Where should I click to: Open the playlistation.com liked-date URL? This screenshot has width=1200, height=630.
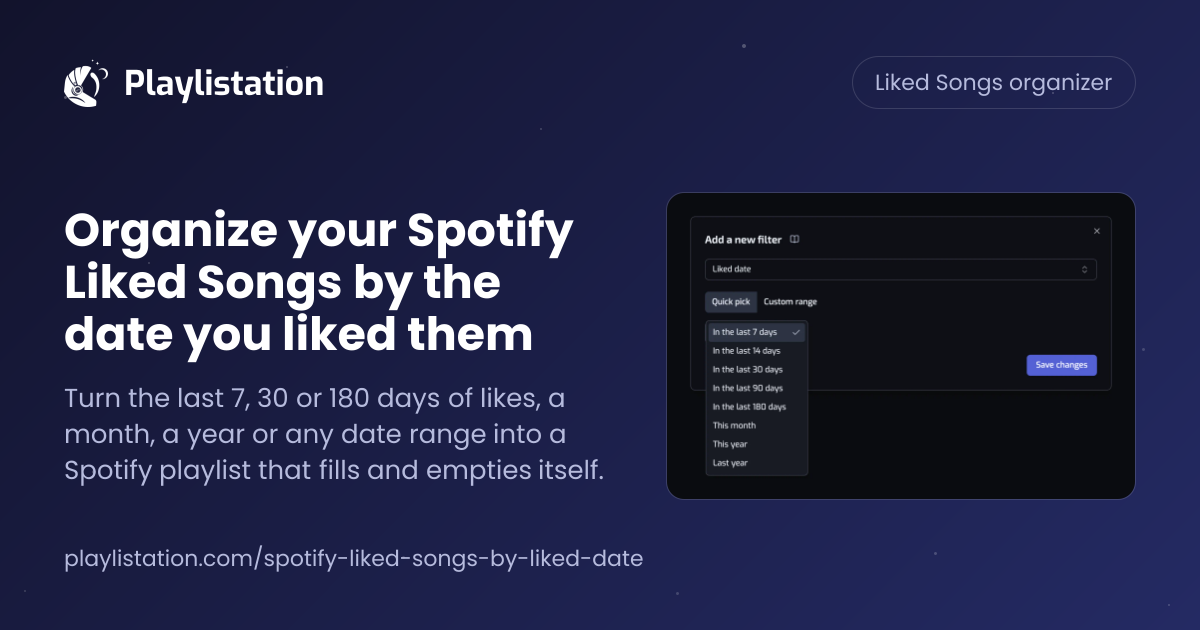click(x=353, y=558)
